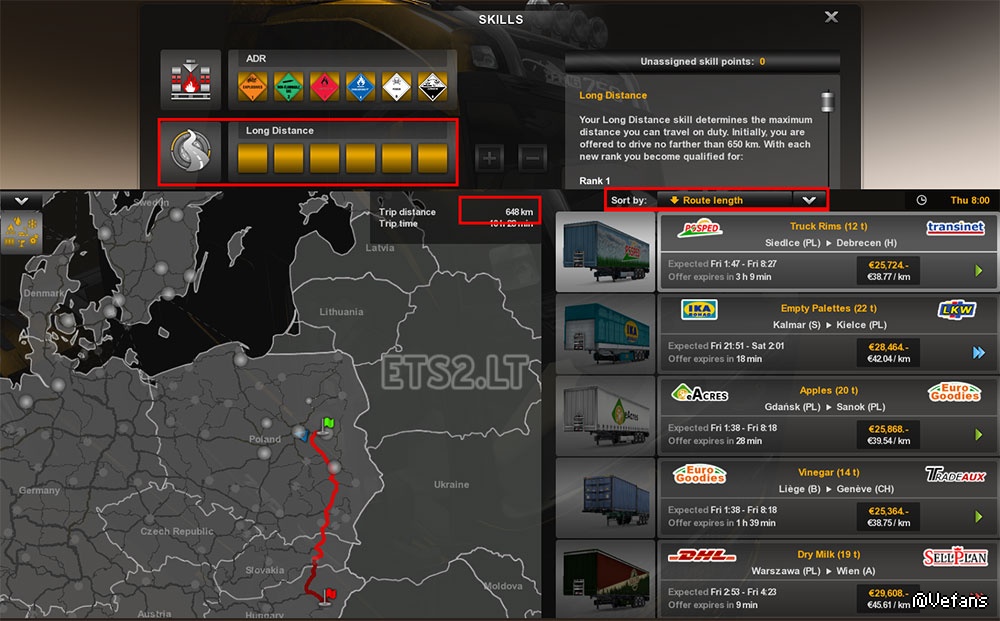
Task: Click the Posped company logo
Action: (700, 228)
